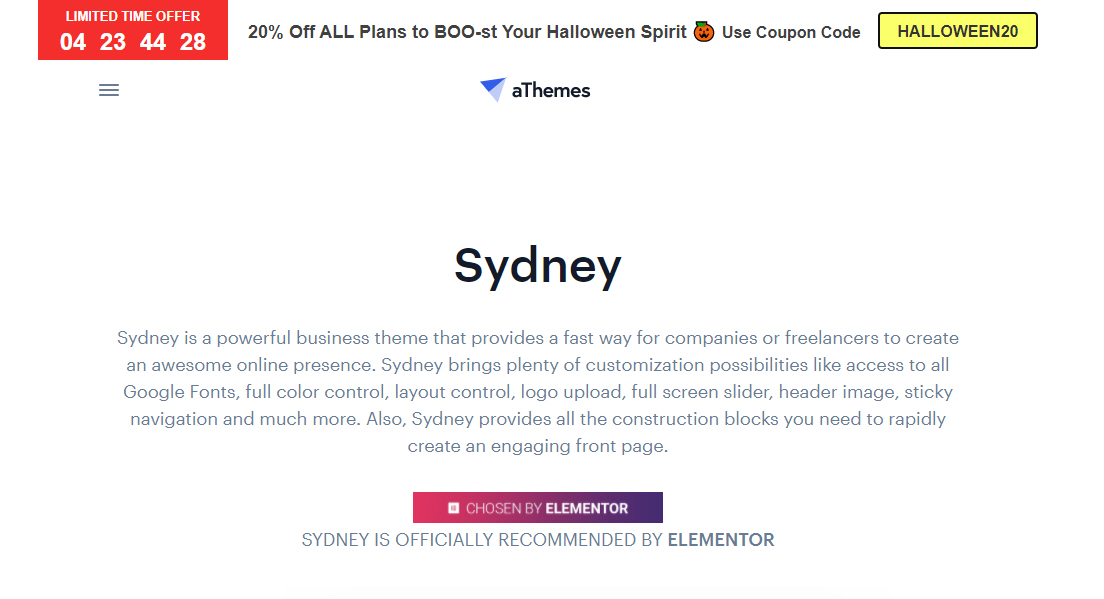Click the Limited Time Offer countdown box
Image resolution: width=1104 pixels, height=599 pixels.
point(133,30)
